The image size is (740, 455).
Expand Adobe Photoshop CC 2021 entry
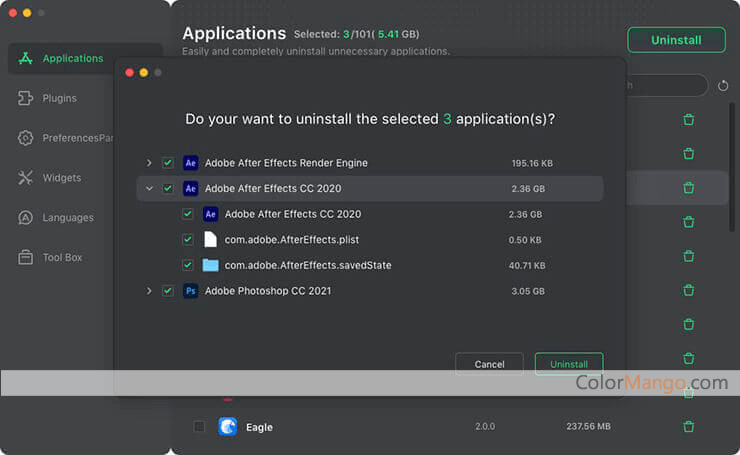click(149, 291)
